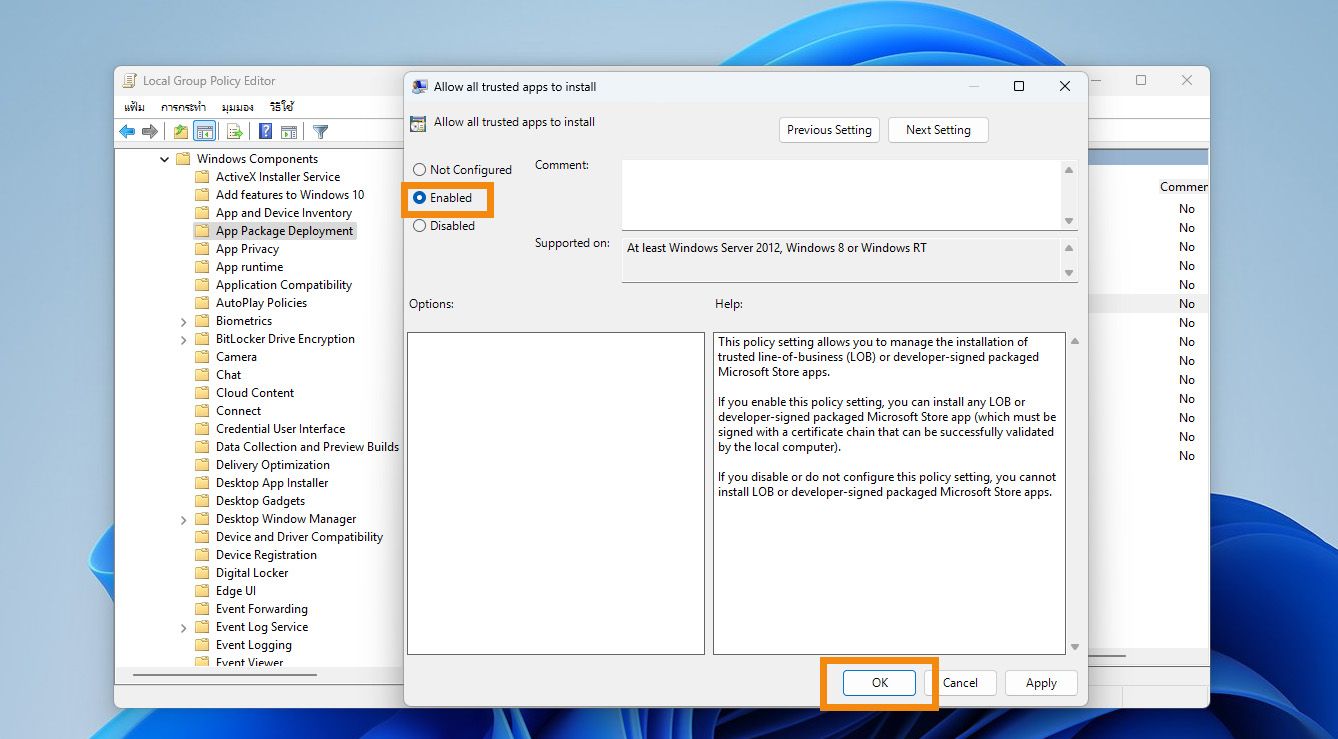The image size is (1338, 739).
Task: Select Device and Driver Compatibility in tree
Action: pyautogui.click(x=299, y=537)
